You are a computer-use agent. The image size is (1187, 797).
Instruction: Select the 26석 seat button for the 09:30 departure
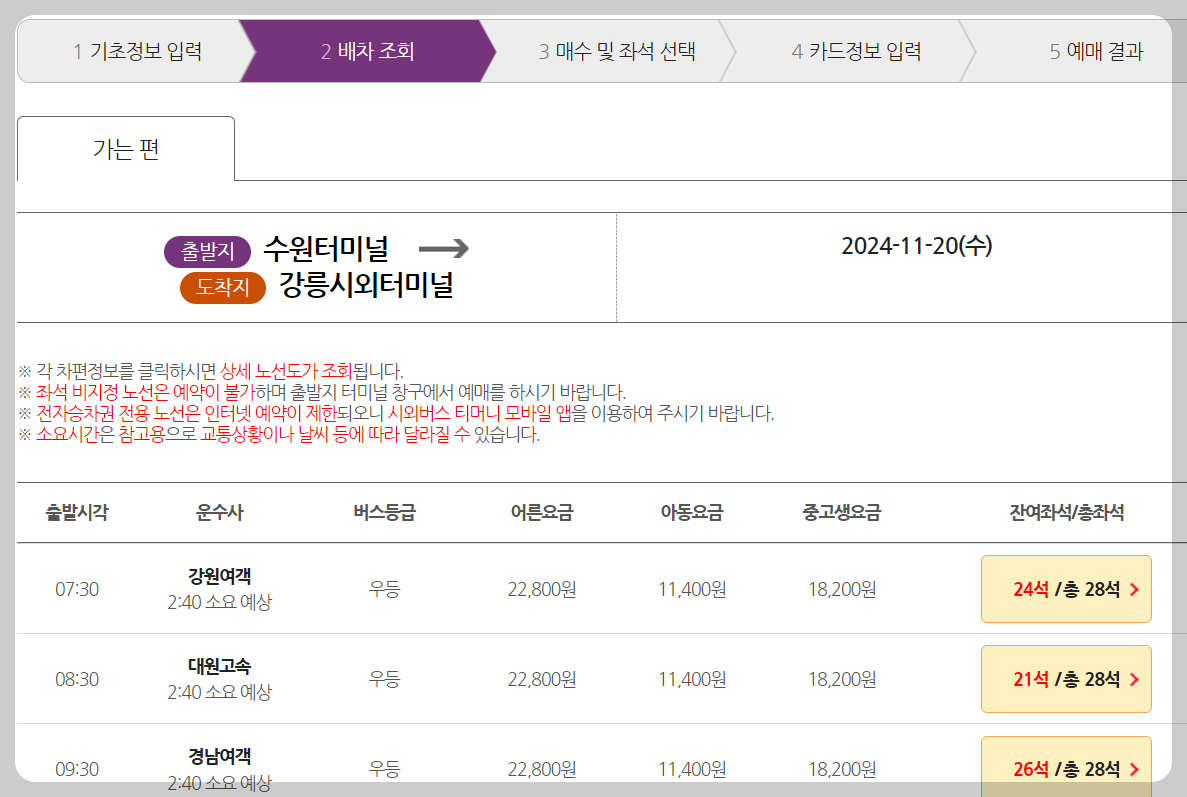coord(1066,769)
